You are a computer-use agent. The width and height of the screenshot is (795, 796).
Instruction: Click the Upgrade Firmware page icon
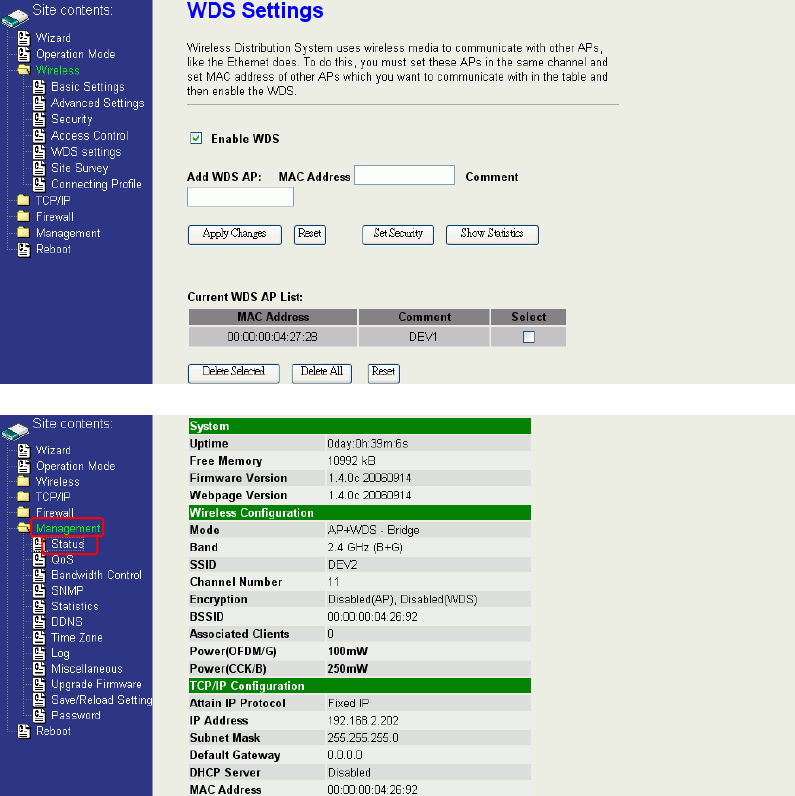[x=39, y=684]
